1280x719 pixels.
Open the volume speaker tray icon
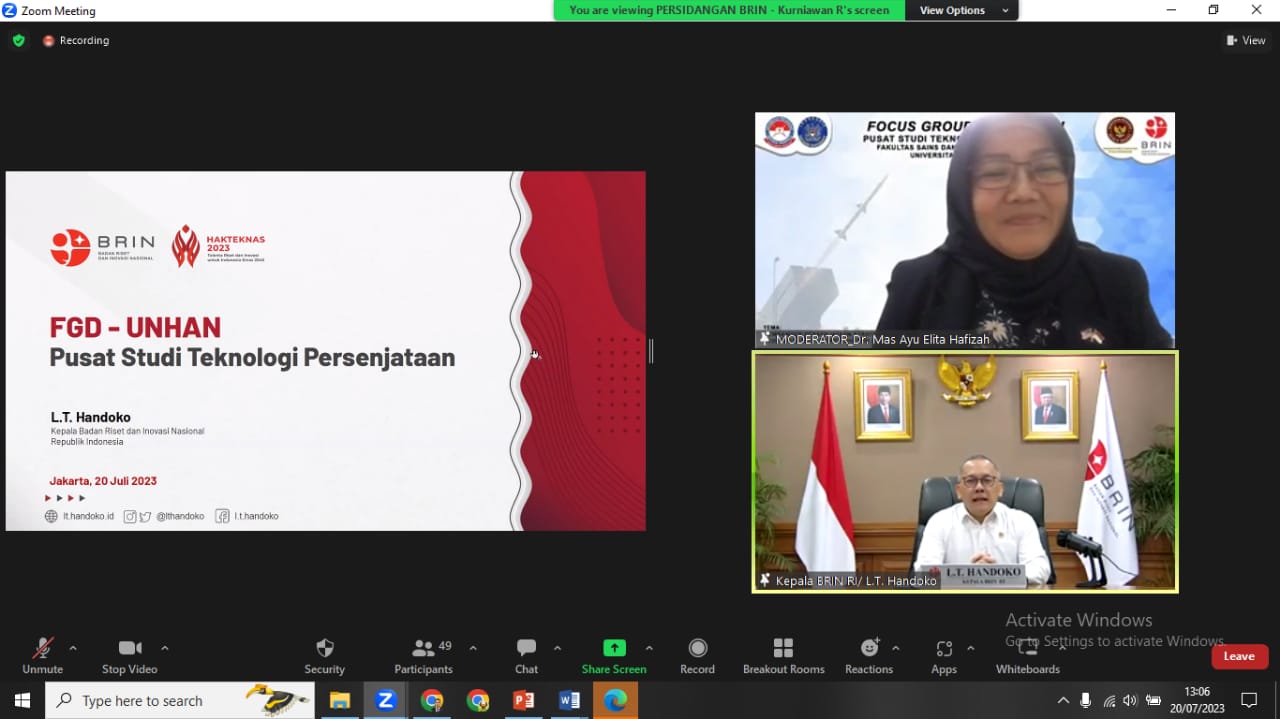pos(1130,700)
